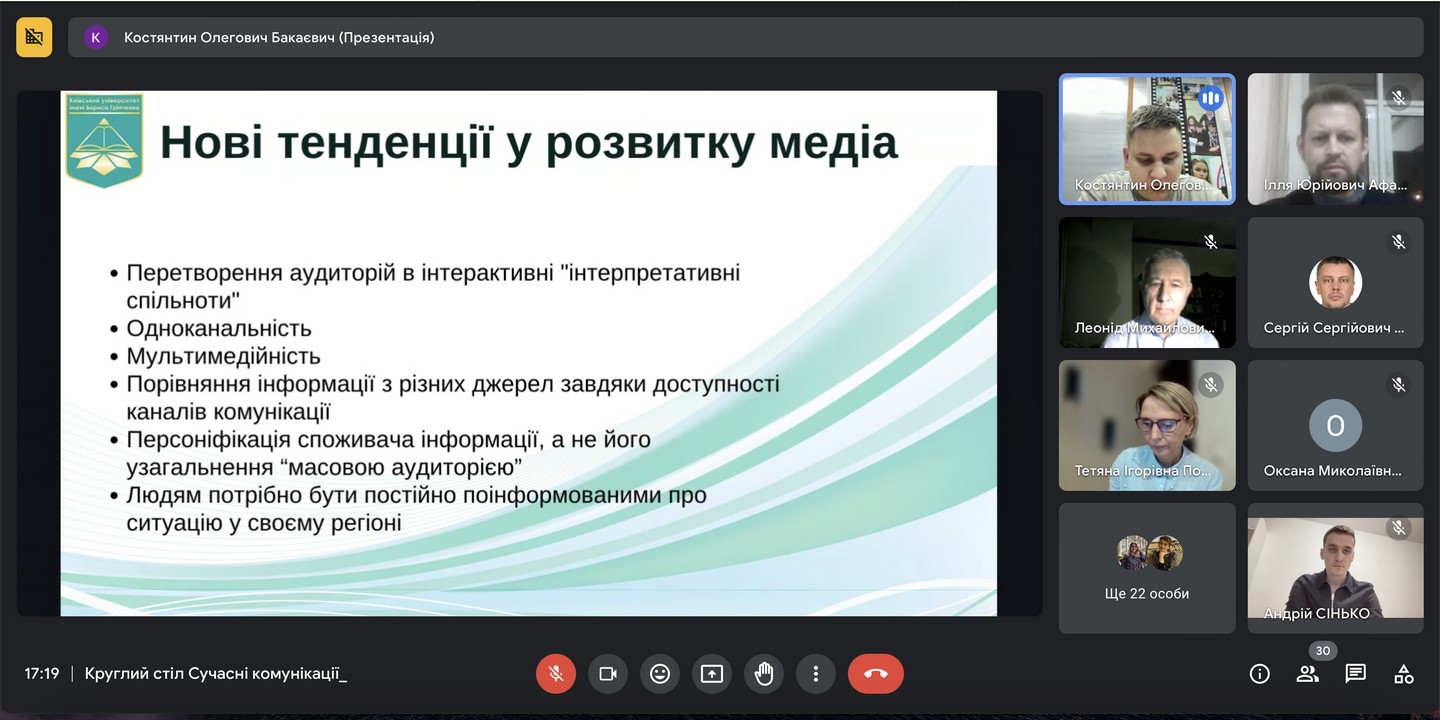1440x720 pixels.
Task: Leave the call with red button
Action: click(875, 674)
